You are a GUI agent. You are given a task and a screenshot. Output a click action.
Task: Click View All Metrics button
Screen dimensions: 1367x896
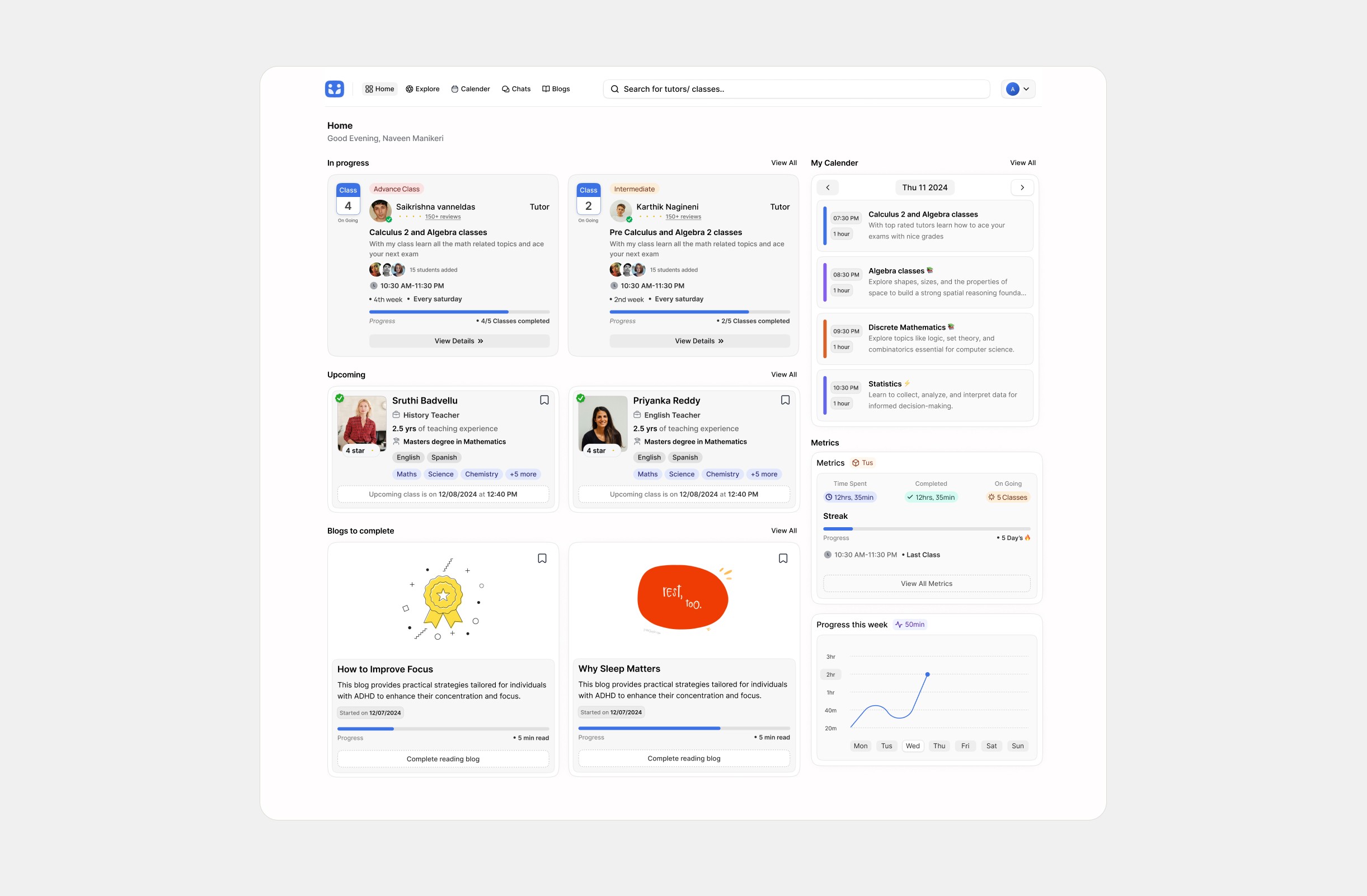(x=926, y=583)
